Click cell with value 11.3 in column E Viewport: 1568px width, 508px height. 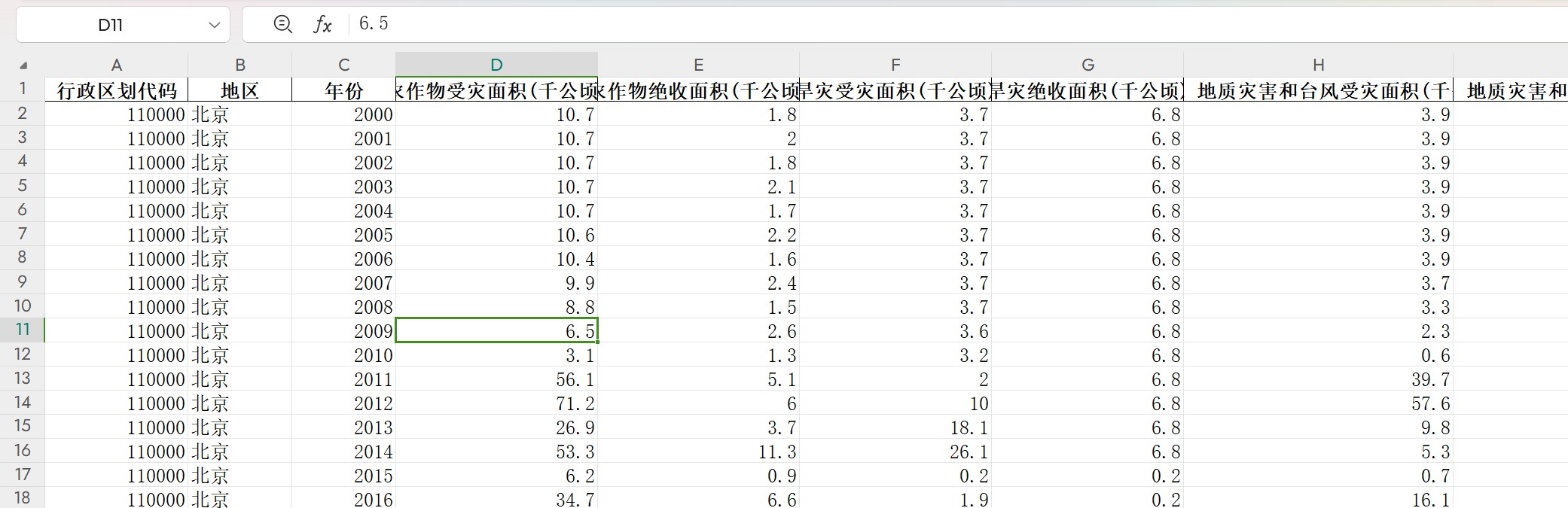(x=699, y=452)
